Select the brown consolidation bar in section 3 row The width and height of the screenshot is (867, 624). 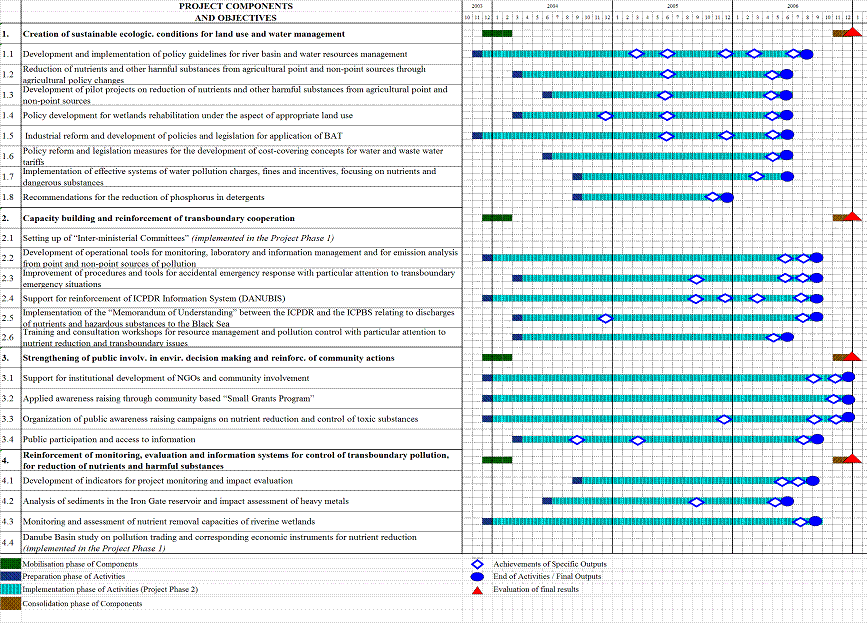coord(840,357)
